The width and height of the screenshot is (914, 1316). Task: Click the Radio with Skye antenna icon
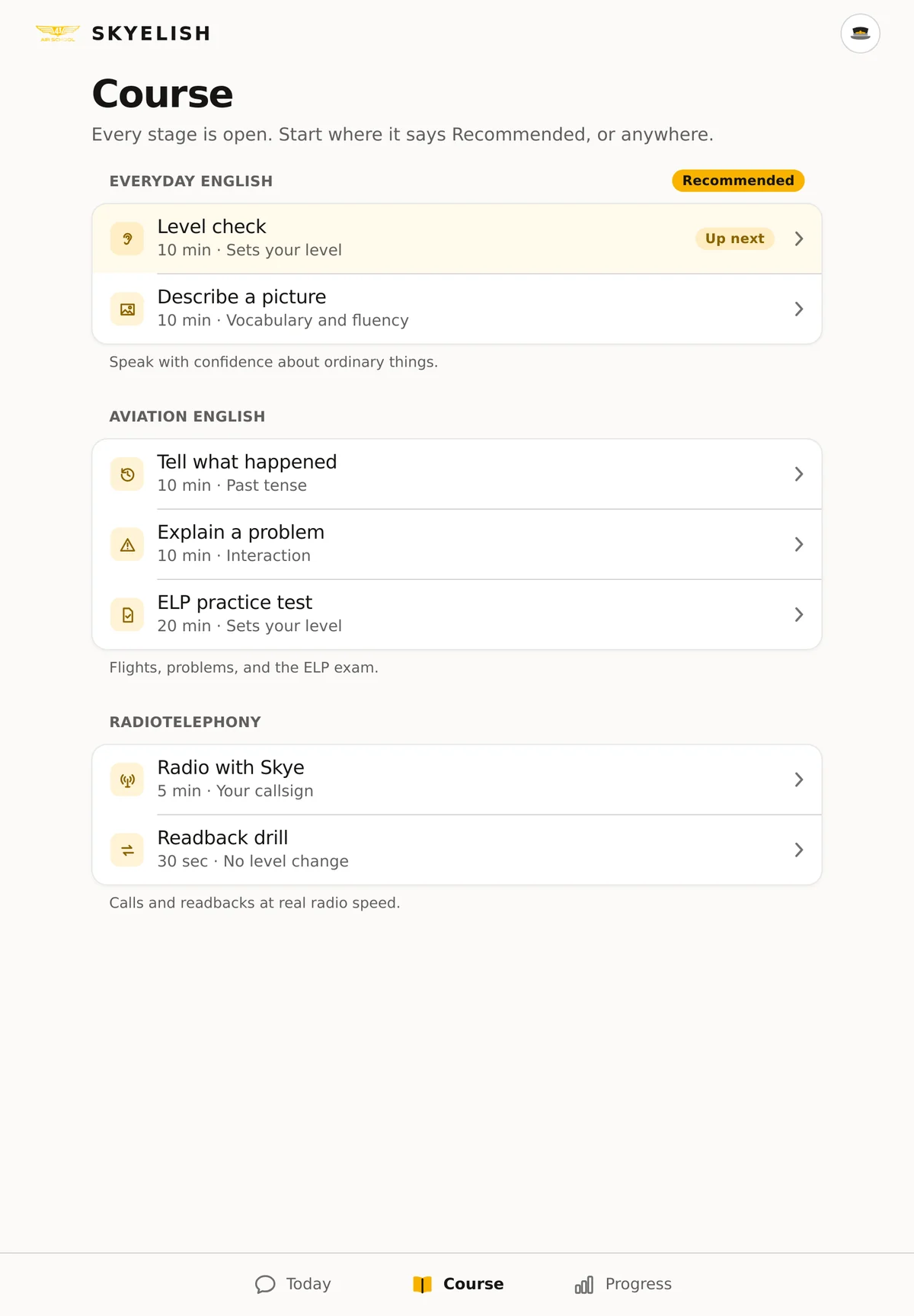click(x=127, y=780)
